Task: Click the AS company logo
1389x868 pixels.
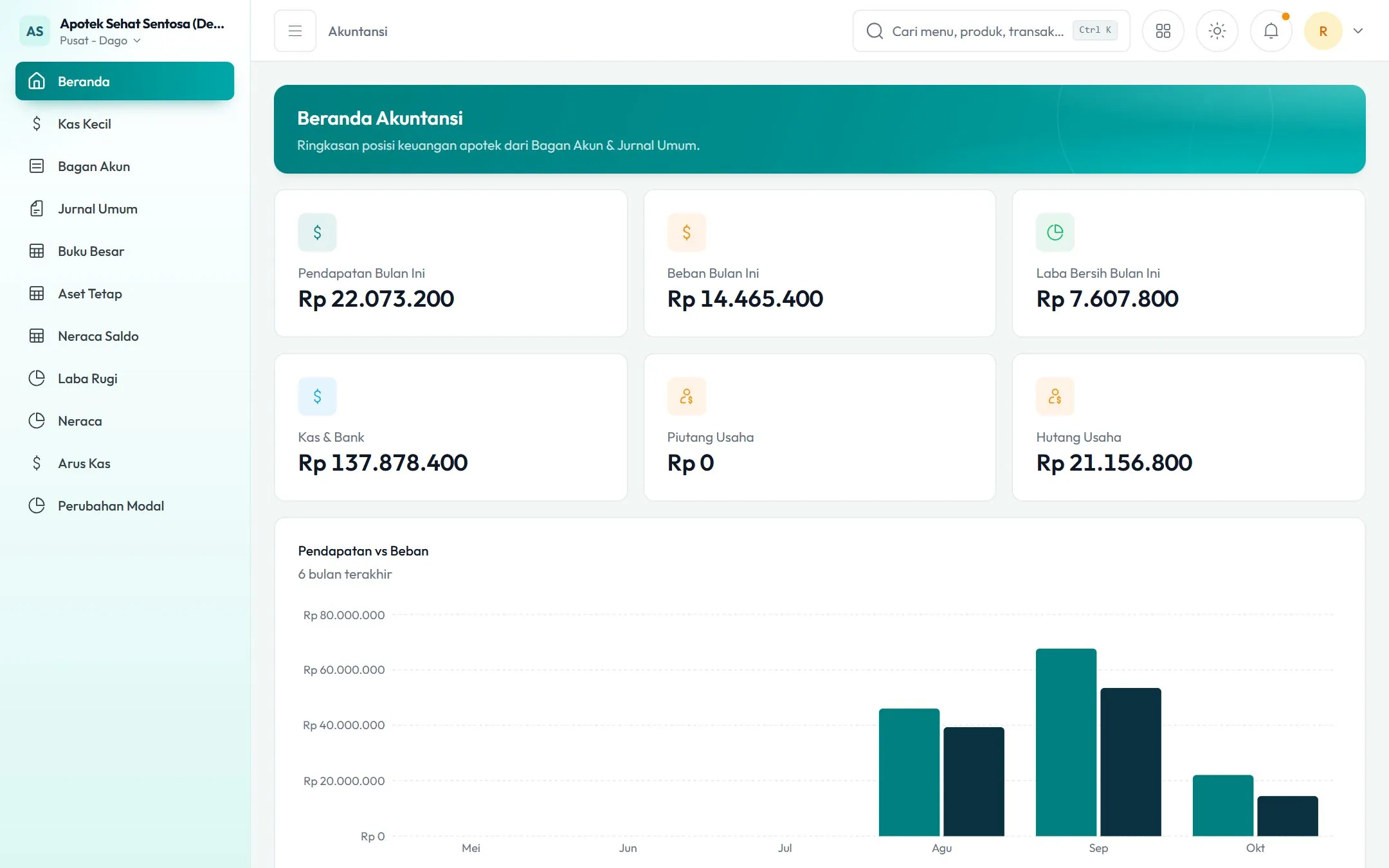Action: tap(35, 31)
